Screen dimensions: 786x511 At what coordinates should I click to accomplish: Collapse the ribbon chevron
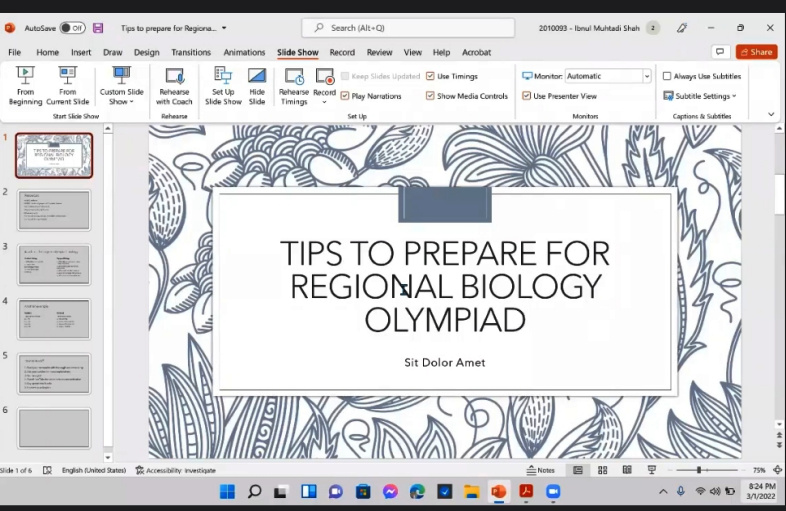pos(771,115)
